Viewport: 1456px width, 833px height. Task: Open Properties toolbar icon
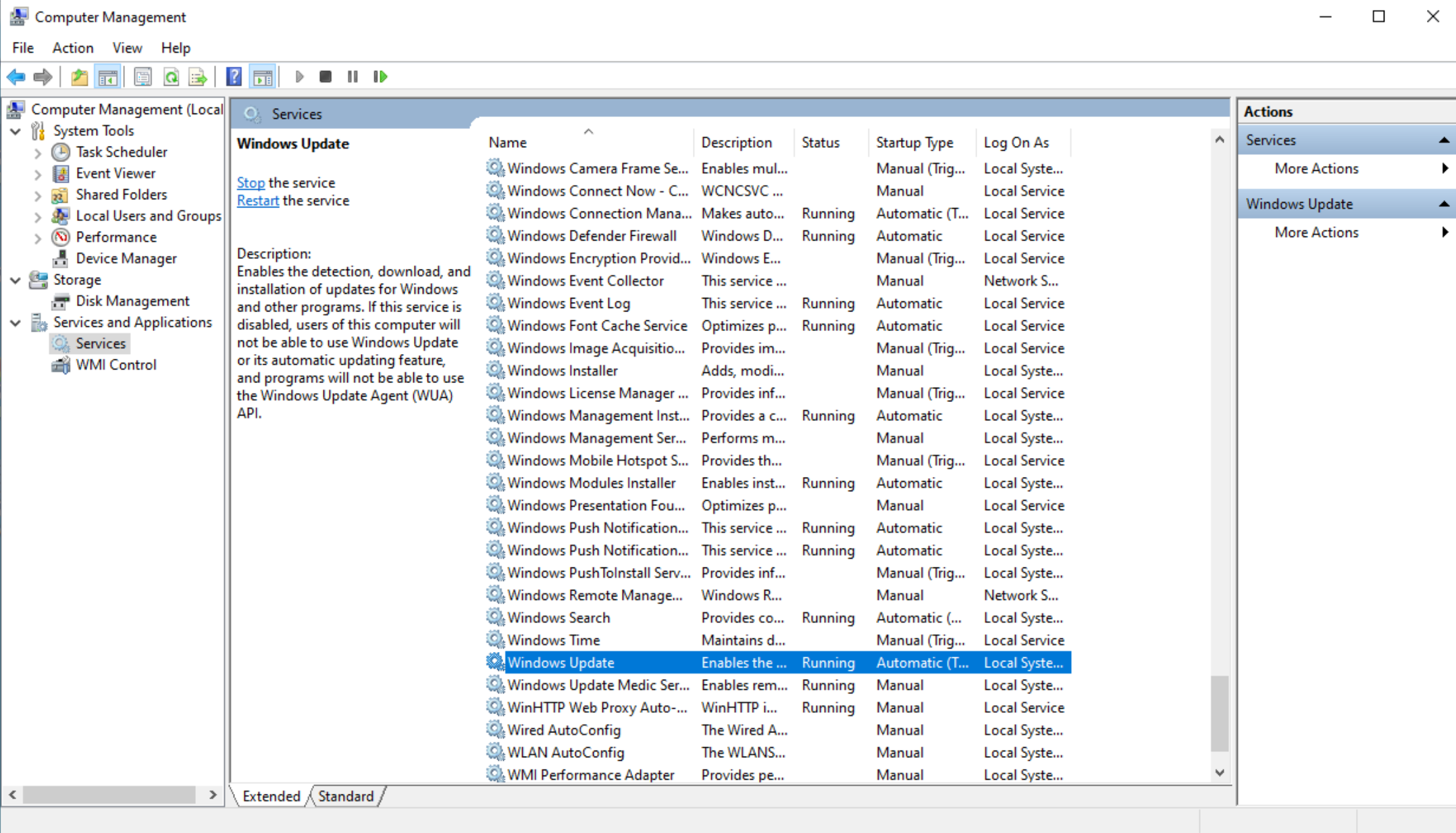[x=142, y=77]
